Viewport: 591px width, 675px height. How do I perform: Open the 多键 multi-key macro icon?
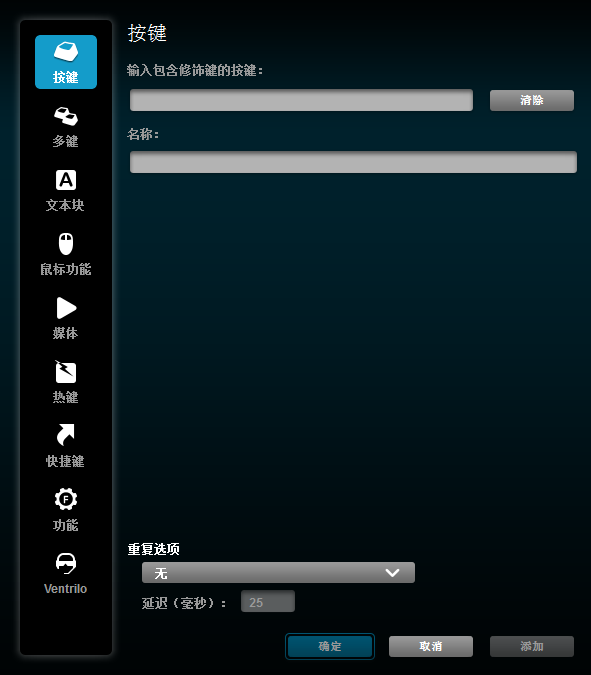pyautogui.click(x=66, y=116)
